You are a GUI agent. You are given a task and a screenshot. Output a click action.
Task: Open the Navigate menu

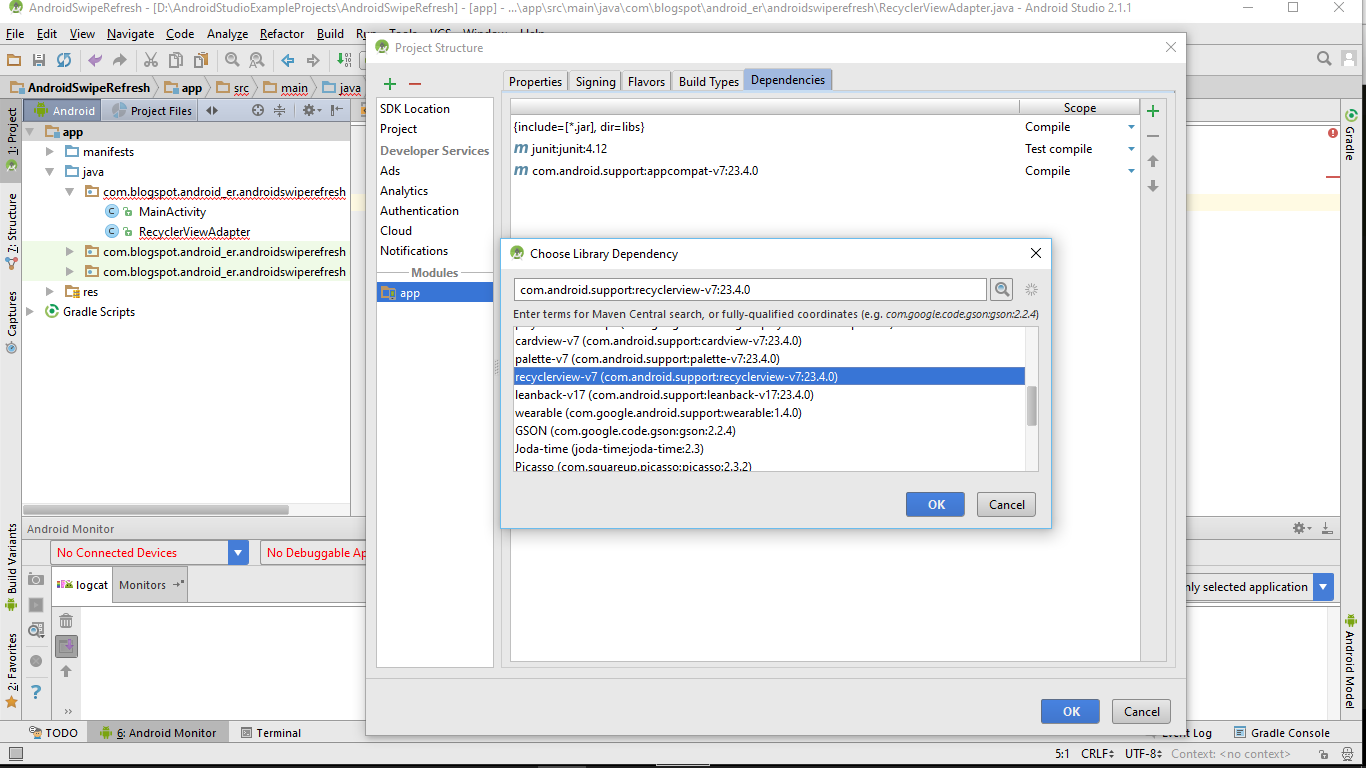pos(130,34)
